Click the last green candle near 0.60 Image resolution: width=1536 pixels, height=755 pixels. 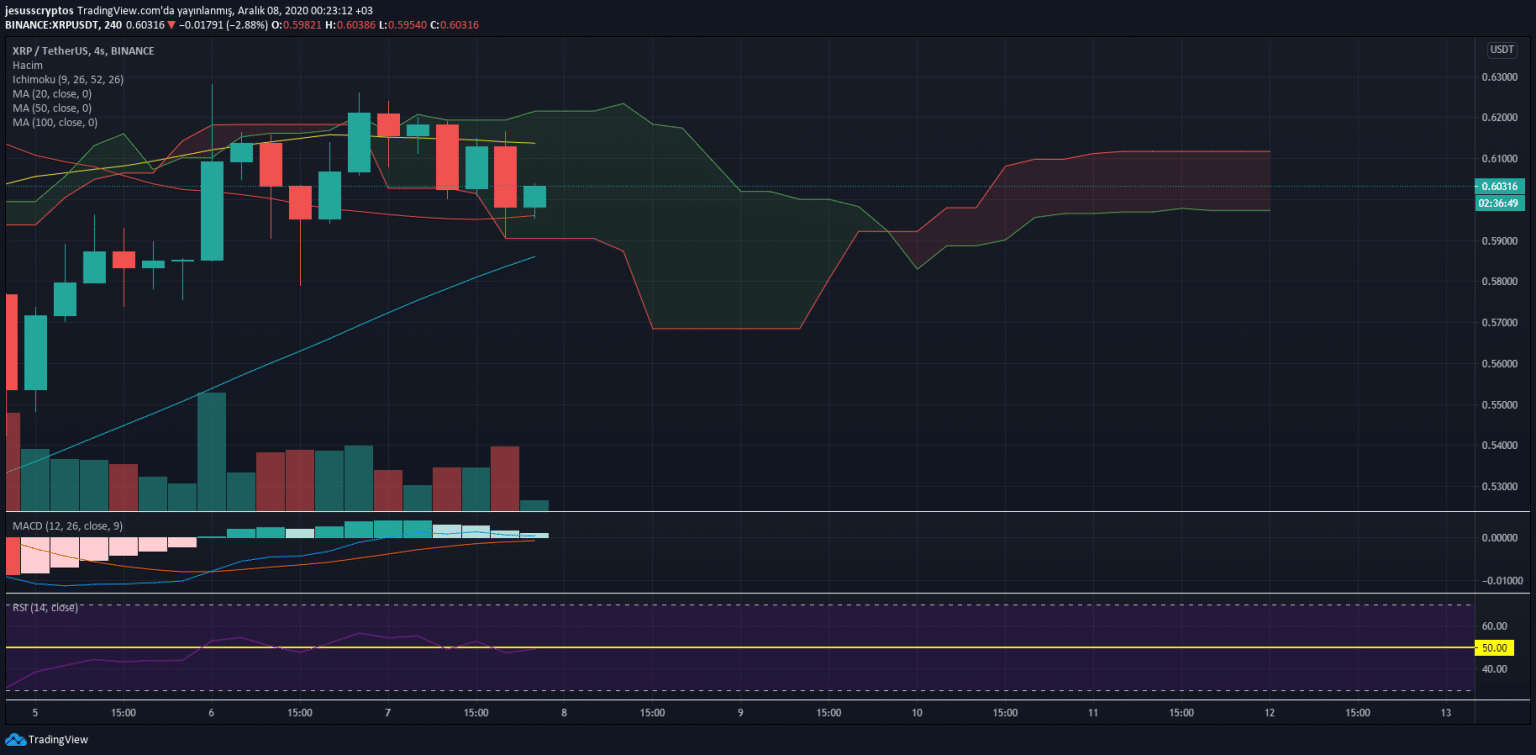point(535,196)
